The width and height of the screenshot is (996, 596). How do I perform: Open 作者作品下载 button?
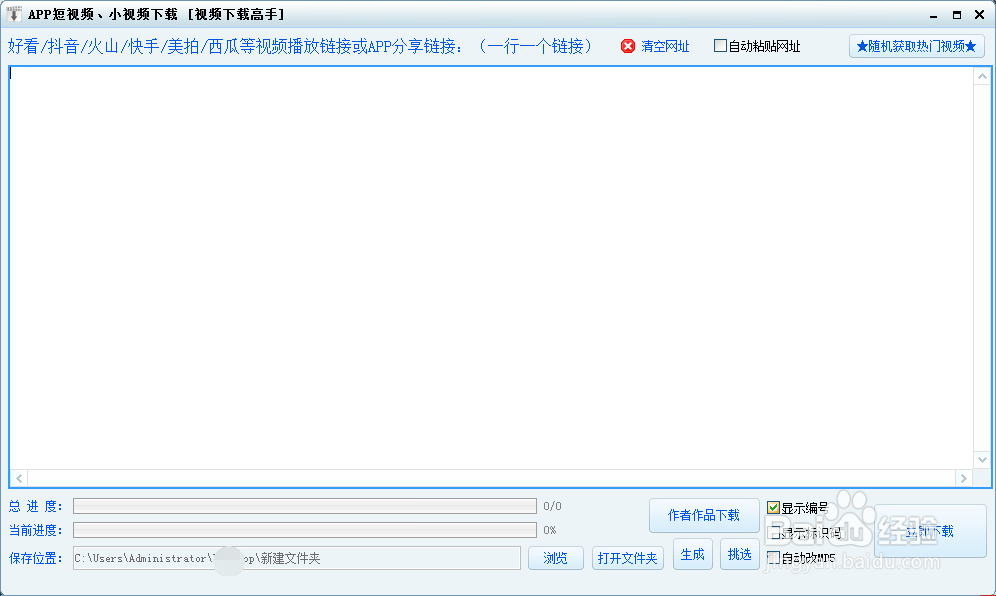pyautogui.click(x=704, y=515)
